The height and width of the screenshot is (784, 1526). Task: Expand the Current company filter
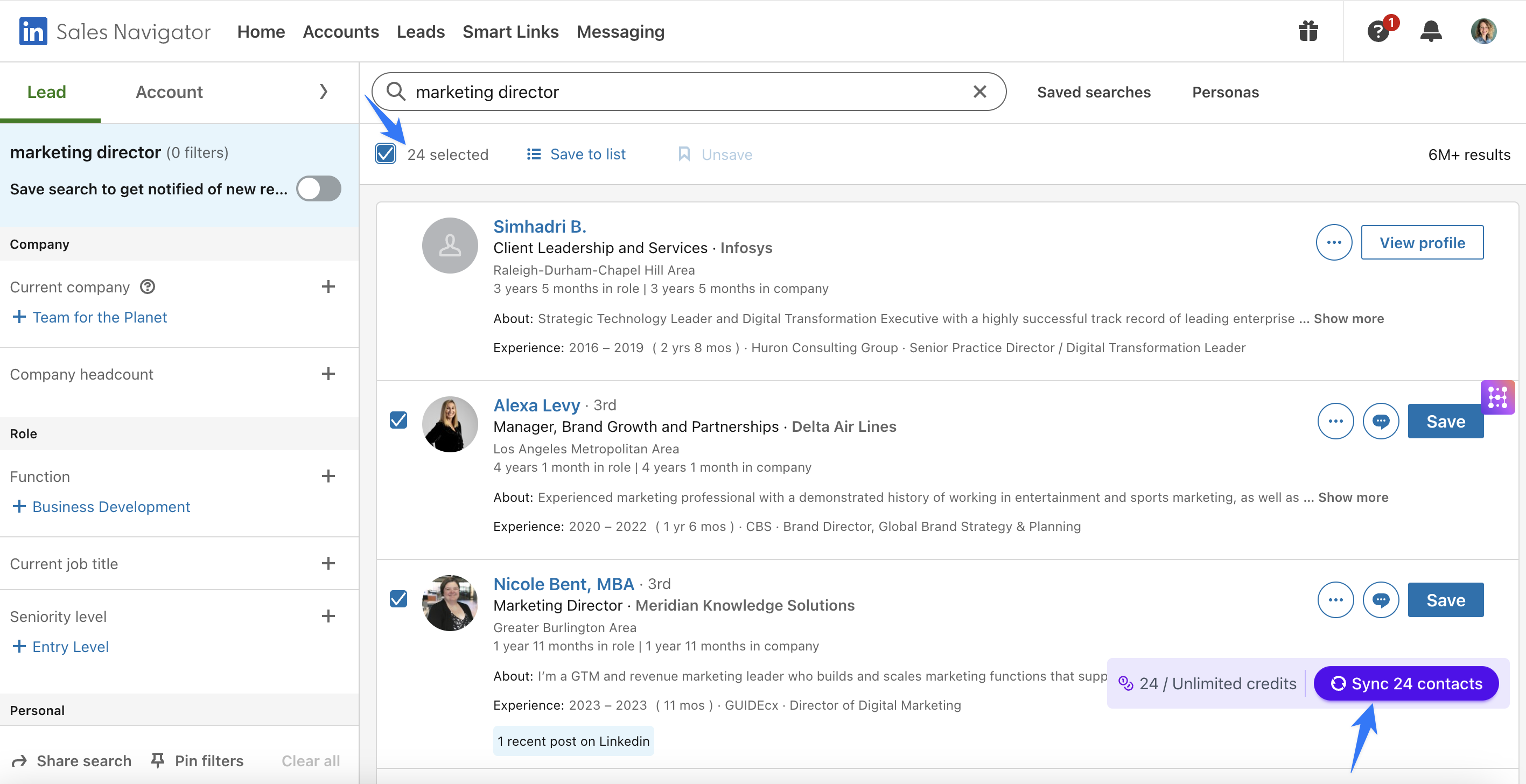(x=328, y=287)
